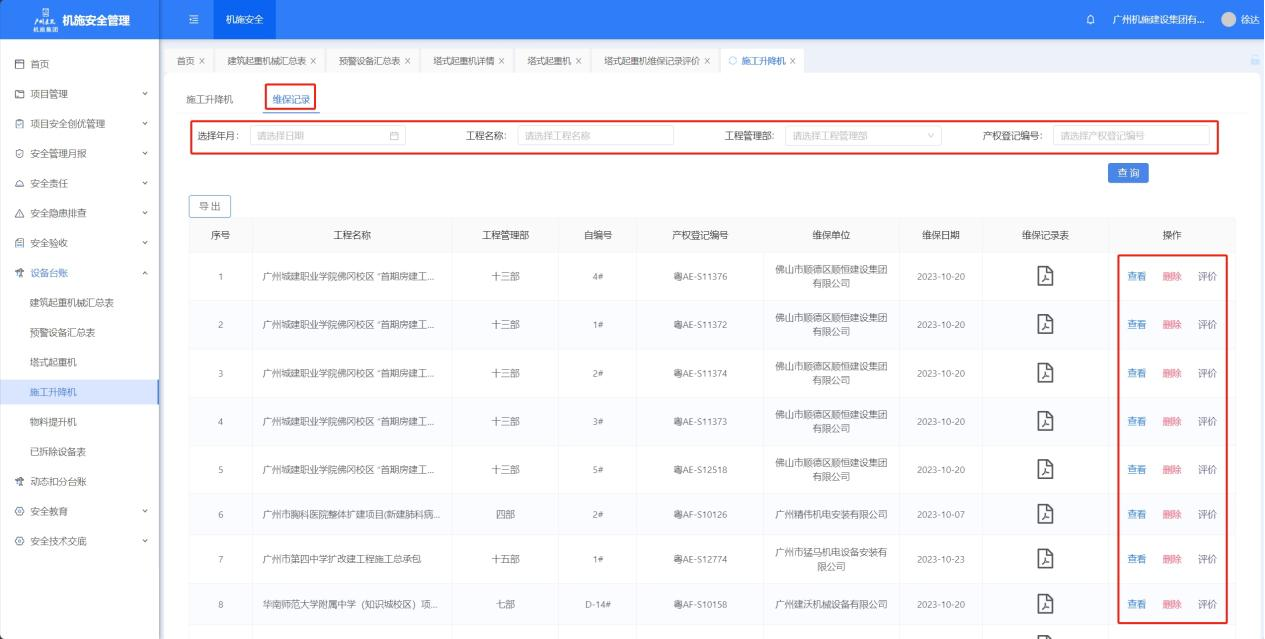Collapse sidebar using the hamburger menu icon

194,20
